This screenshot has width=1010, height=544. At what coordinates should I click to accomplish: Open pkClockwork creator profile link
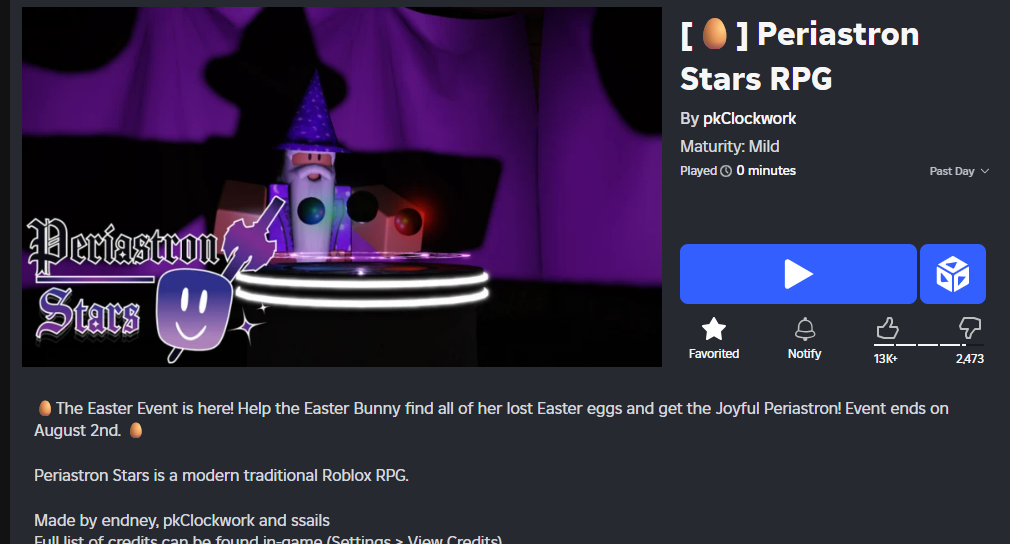coord(749,118)
